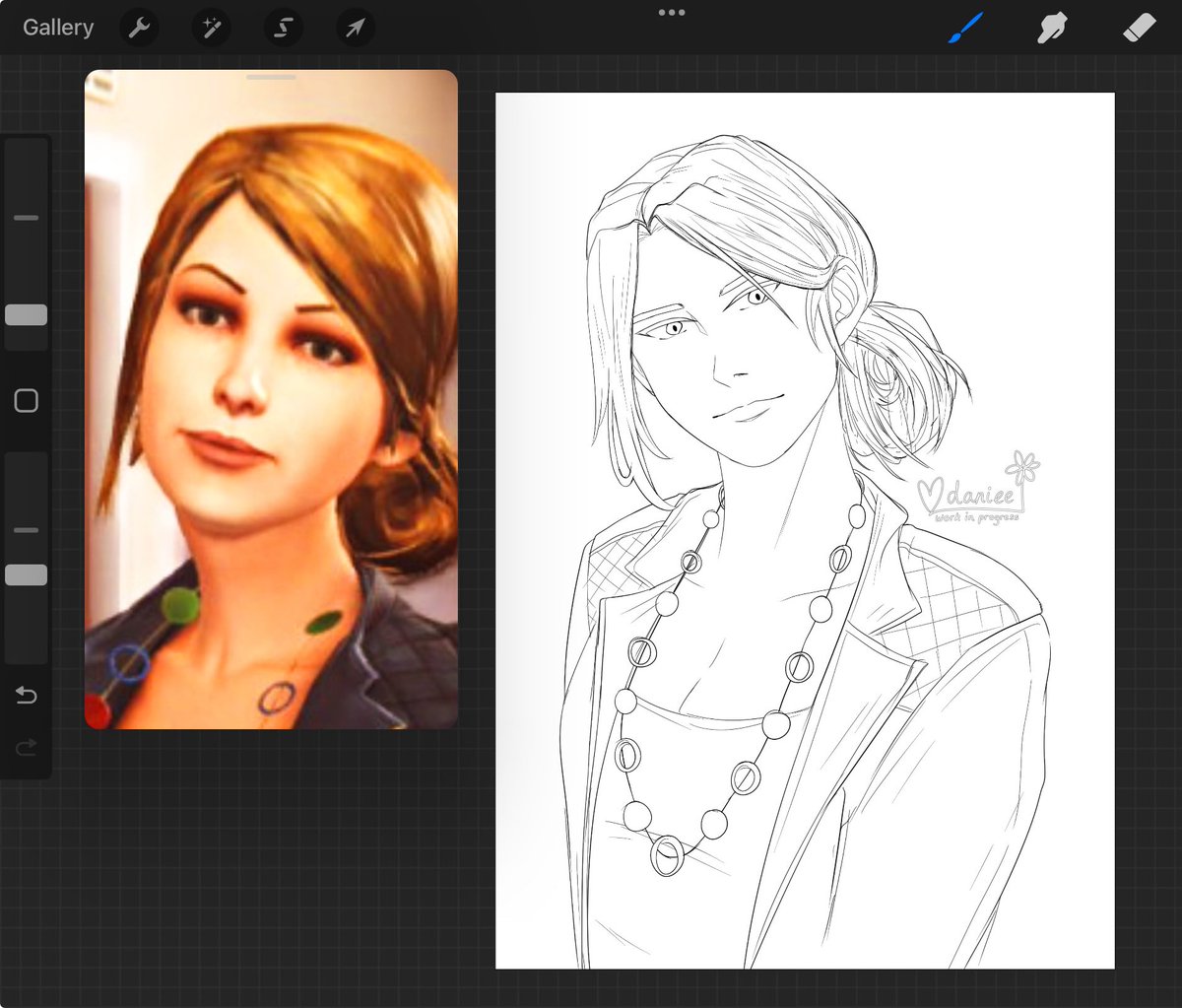The height and width of the screenshot is (1008, 1182).
Task: Tap the square modify button in the sidebar
Action: 27,401
